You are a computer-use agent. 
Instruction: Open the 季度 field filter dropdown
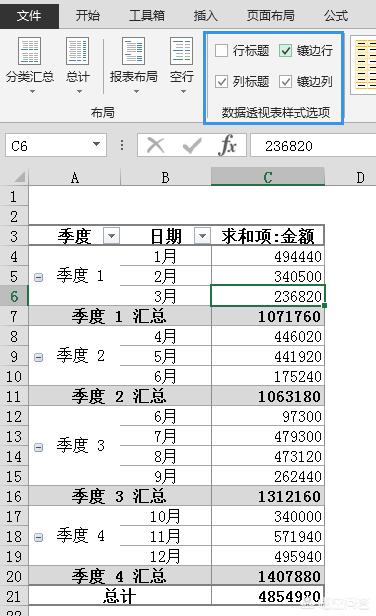(112, 236)
